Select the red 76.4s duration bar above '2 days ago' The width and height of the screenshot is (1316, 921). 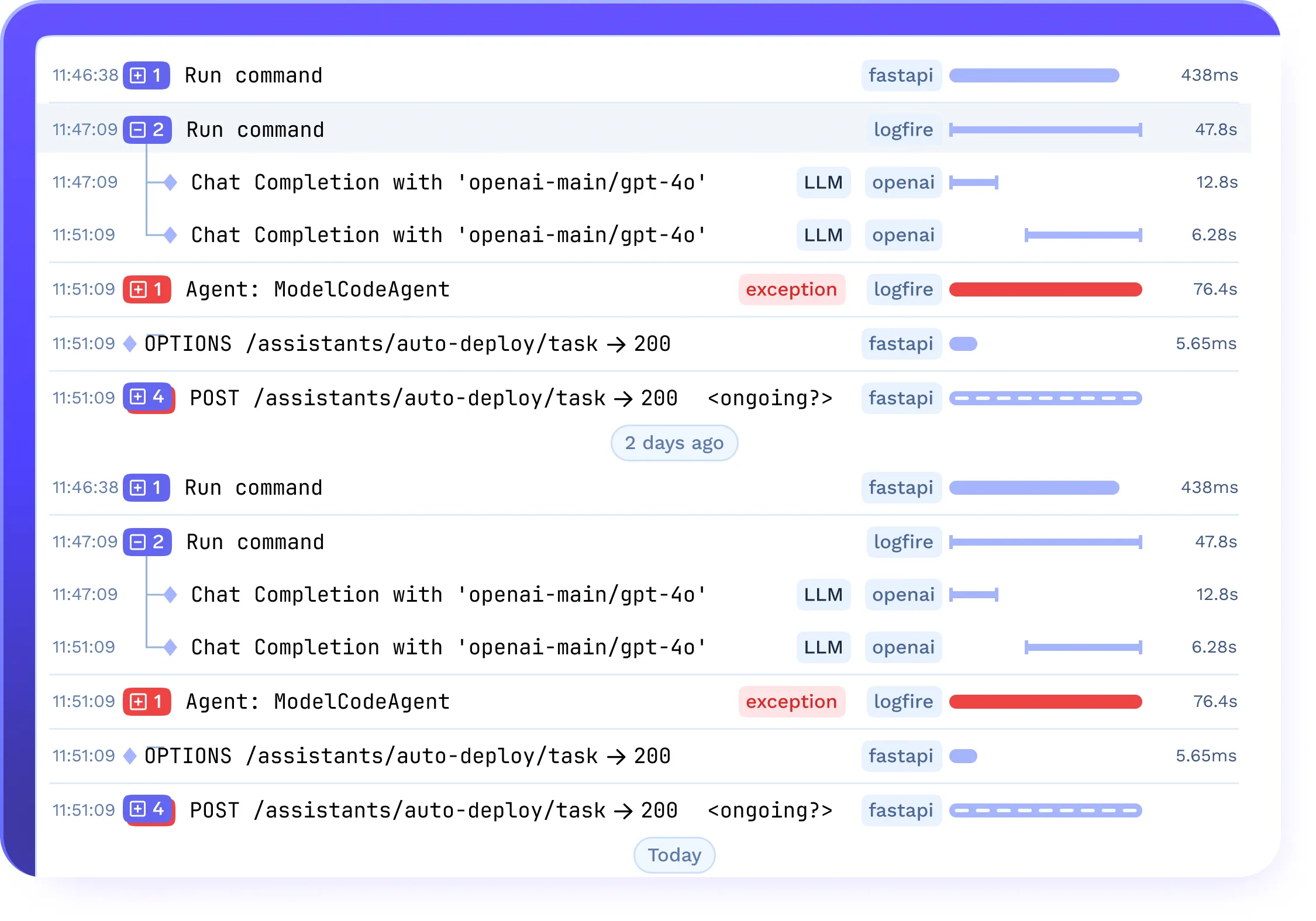1045,289
